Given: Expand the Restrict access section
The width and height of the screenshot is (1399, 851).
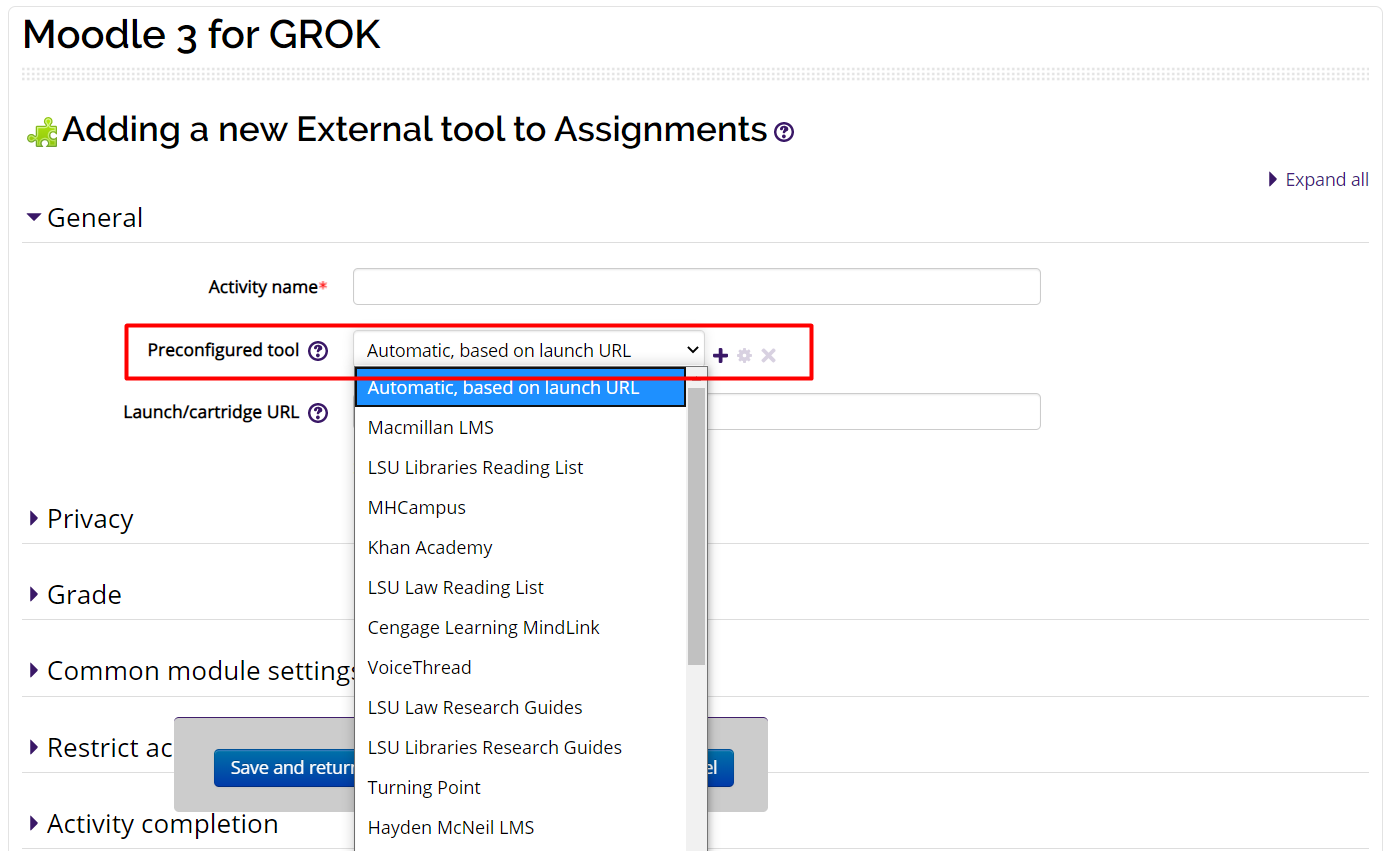Looking at the screenshot, I should tap(100, 748).
